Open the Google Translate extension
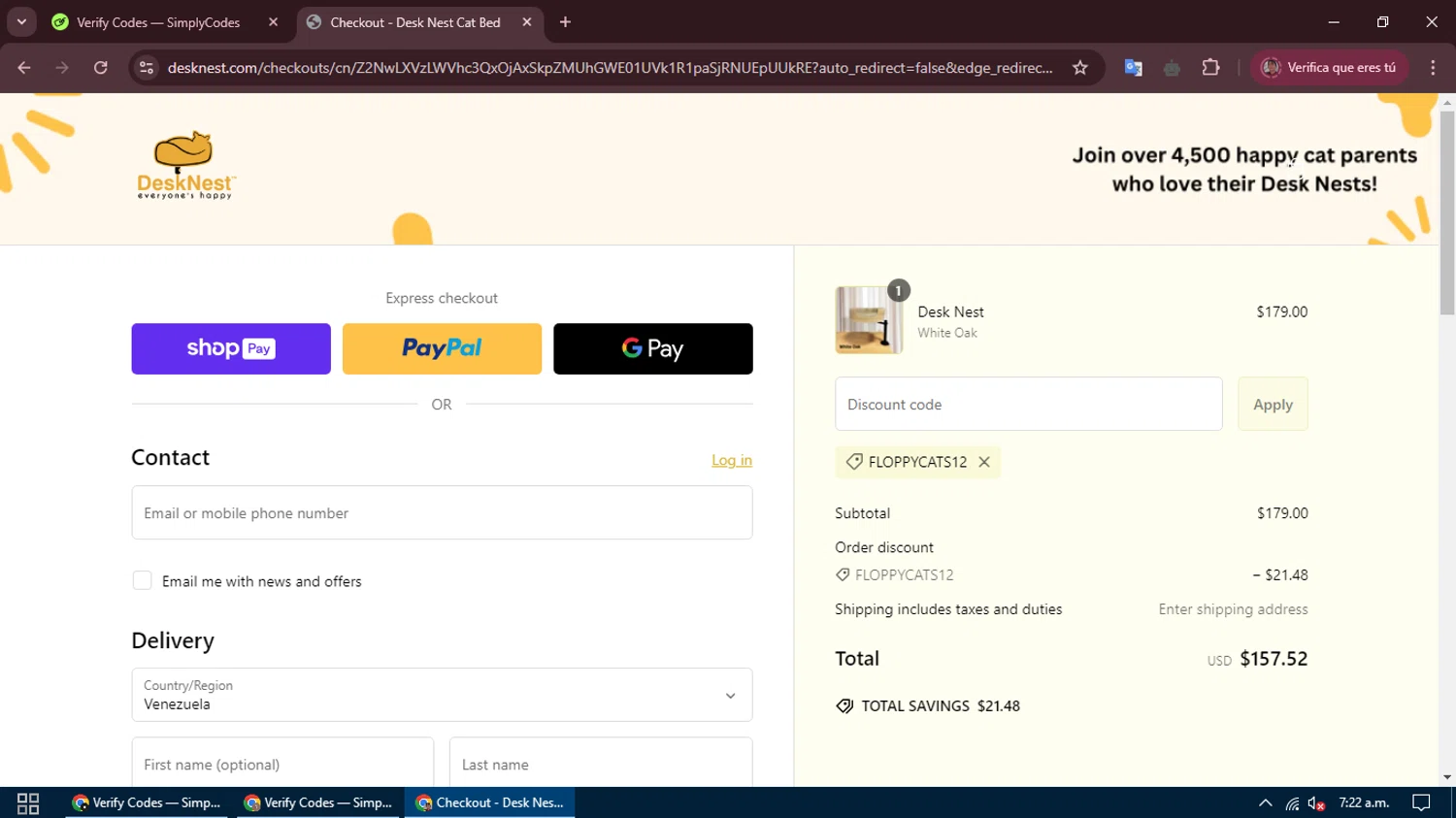The image size is (1456, 818). tap(1133, 68)
